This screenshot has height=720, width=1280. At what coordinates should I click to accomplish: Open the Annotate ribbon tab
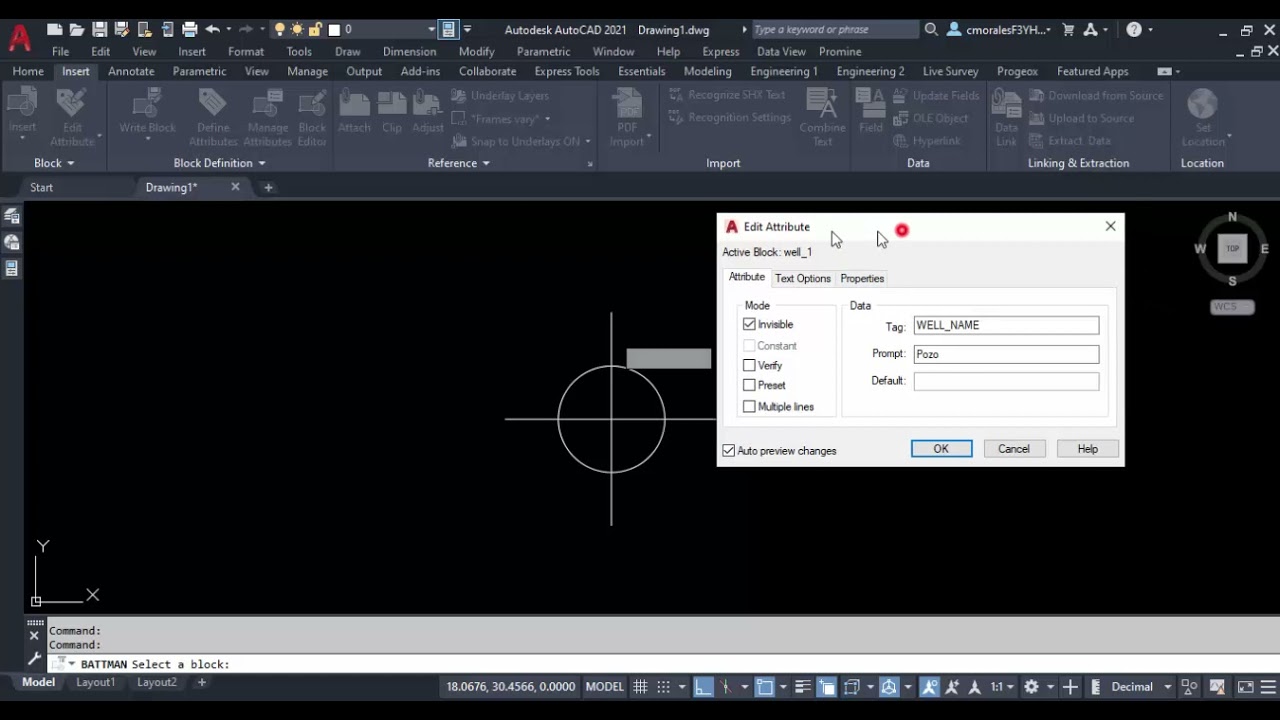point(131,71)
